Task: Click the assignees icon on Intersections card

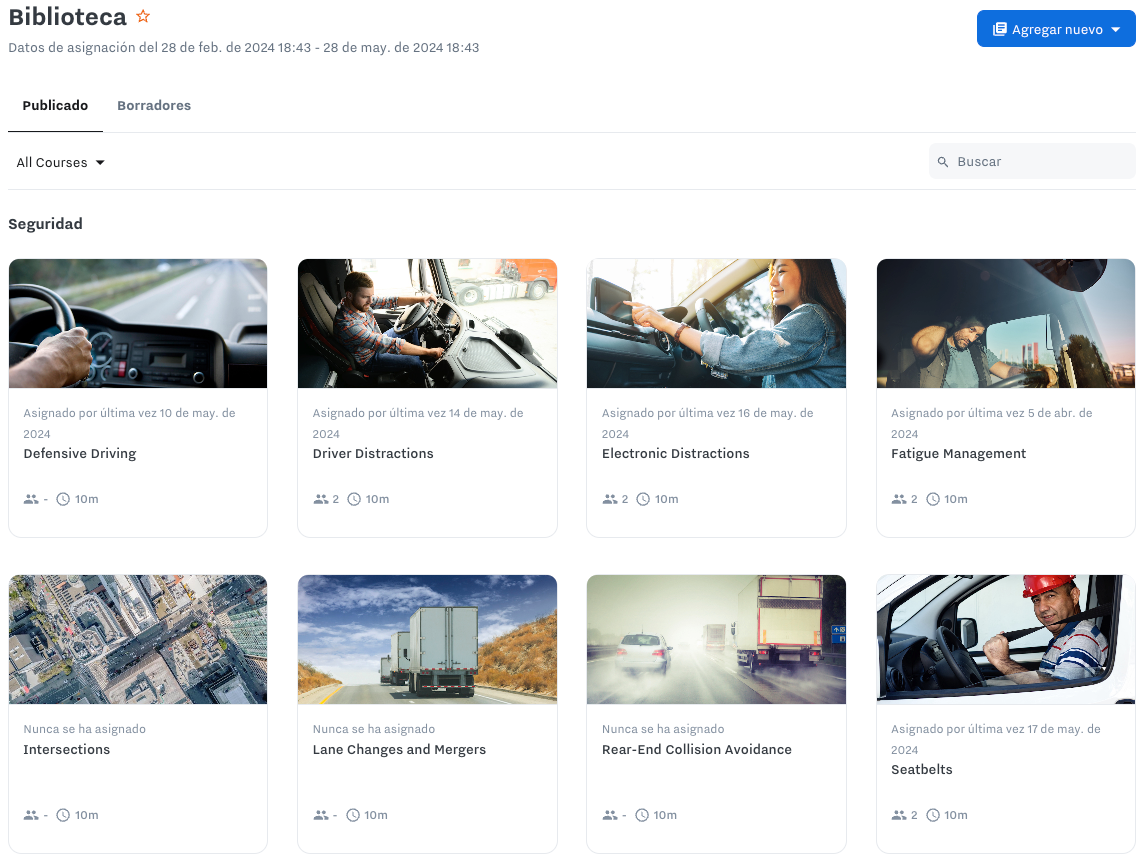Action: tap(31, 815)
